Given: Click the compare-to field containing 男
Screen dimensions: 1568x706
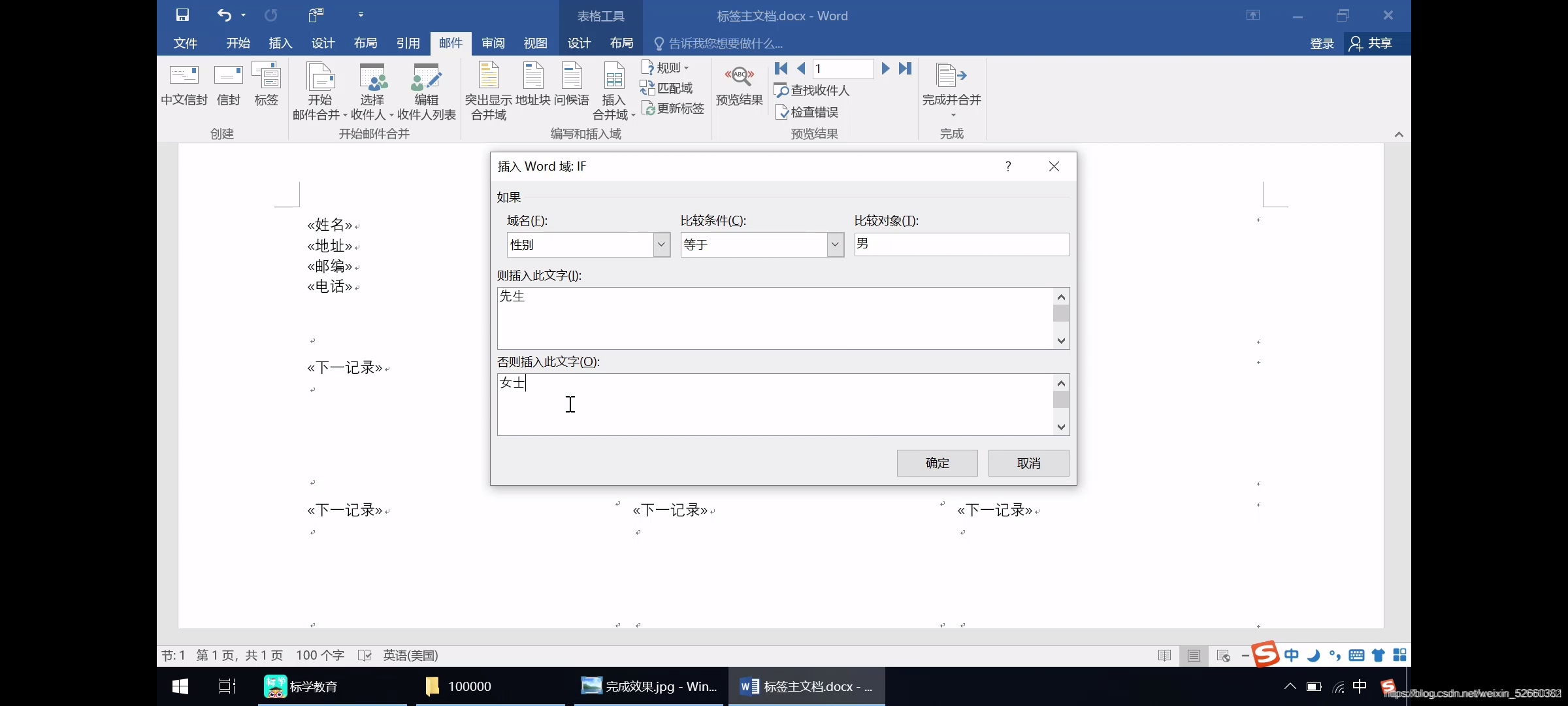Looking at the screenshot, I should 961,244.
